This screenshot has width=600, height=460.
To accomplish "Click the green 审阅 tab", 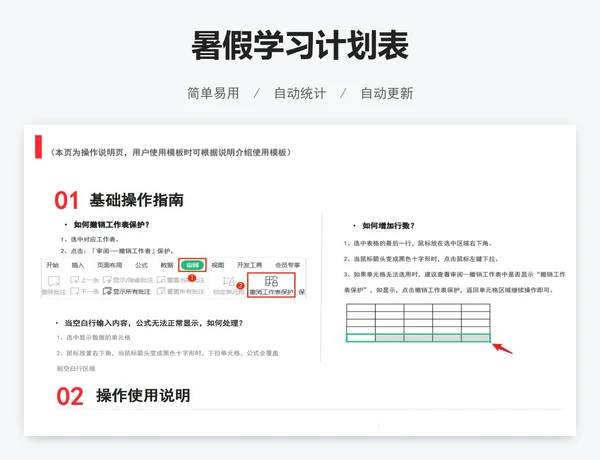I will click(x=192, y=265).
